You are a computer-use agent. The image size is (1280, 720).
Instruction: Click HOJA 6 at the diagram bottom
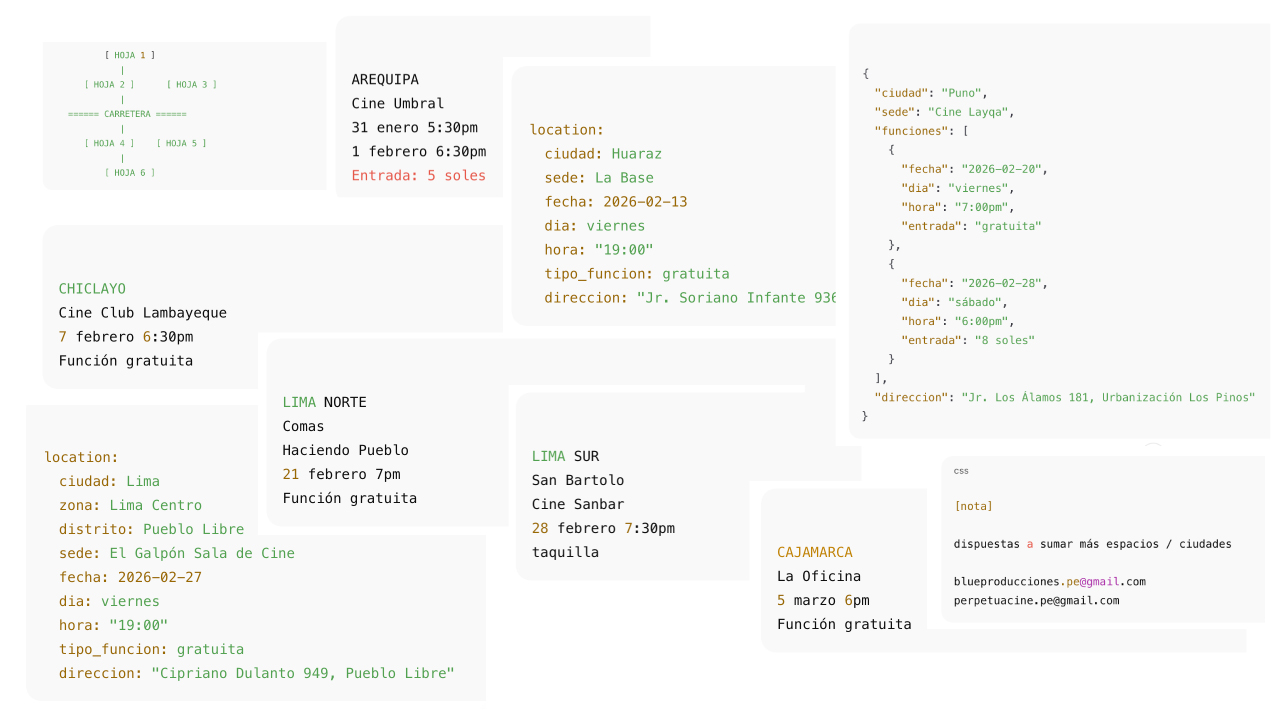(x=130, y=172)
